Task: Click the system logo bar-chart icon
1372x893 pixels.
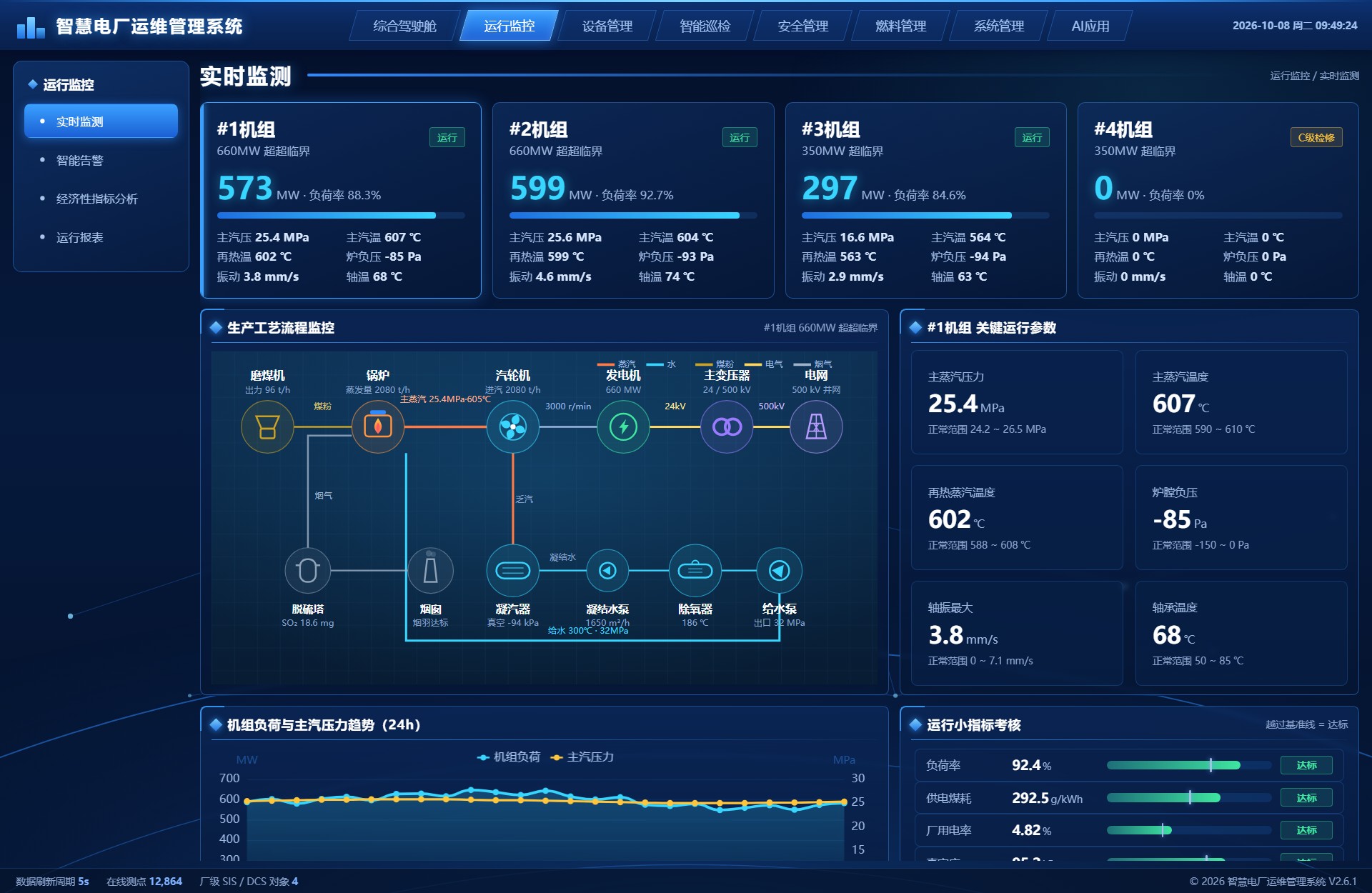Action: pos(31,27)
